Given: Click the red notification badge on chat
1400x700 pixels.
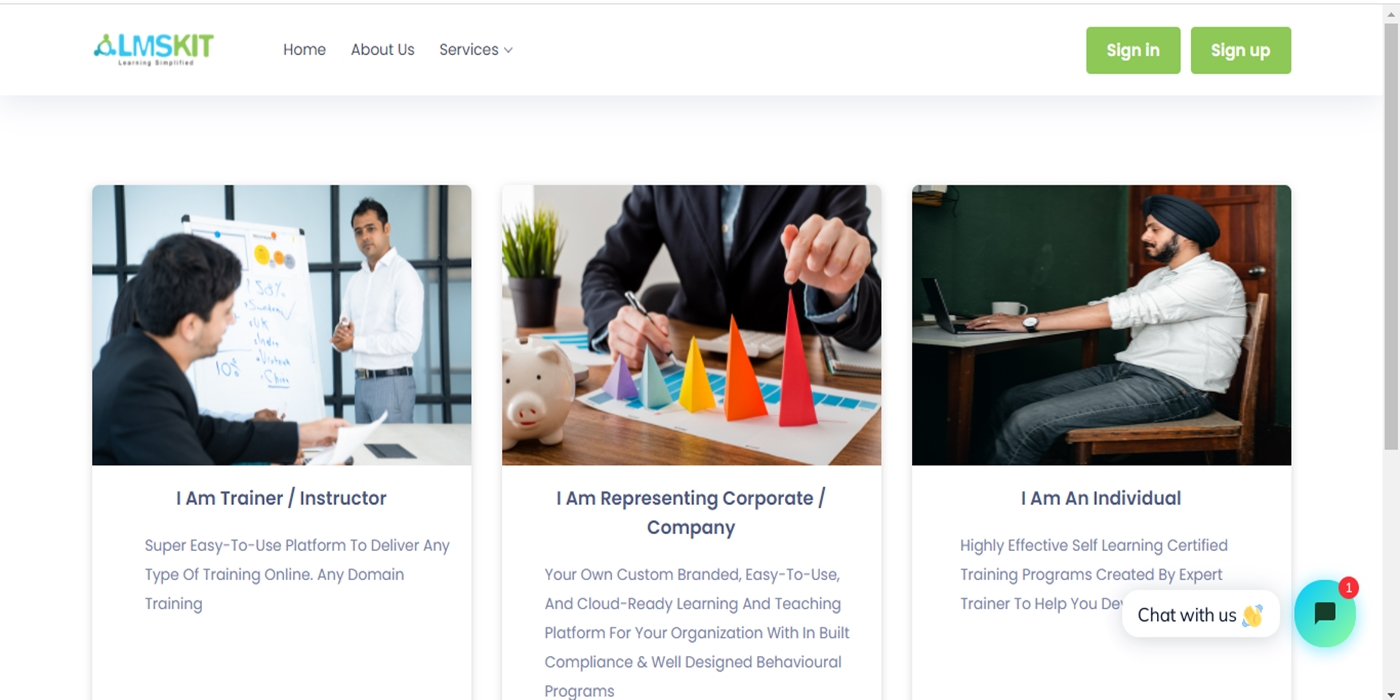Looking at the screenshot, I should point(1348,587).
